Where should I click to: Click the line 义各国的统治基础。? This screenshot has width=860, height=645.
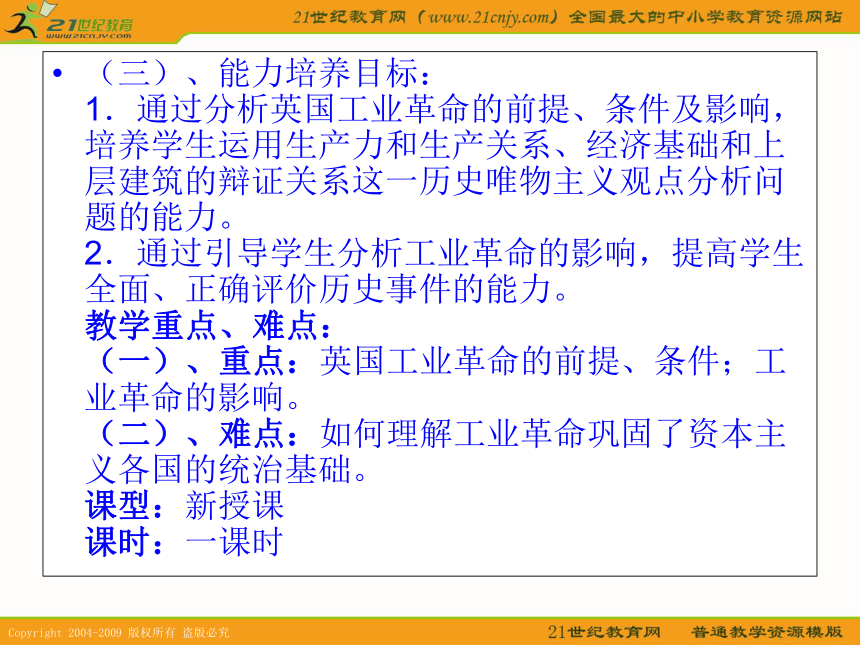pyautogui.click(x=227, y=469)
